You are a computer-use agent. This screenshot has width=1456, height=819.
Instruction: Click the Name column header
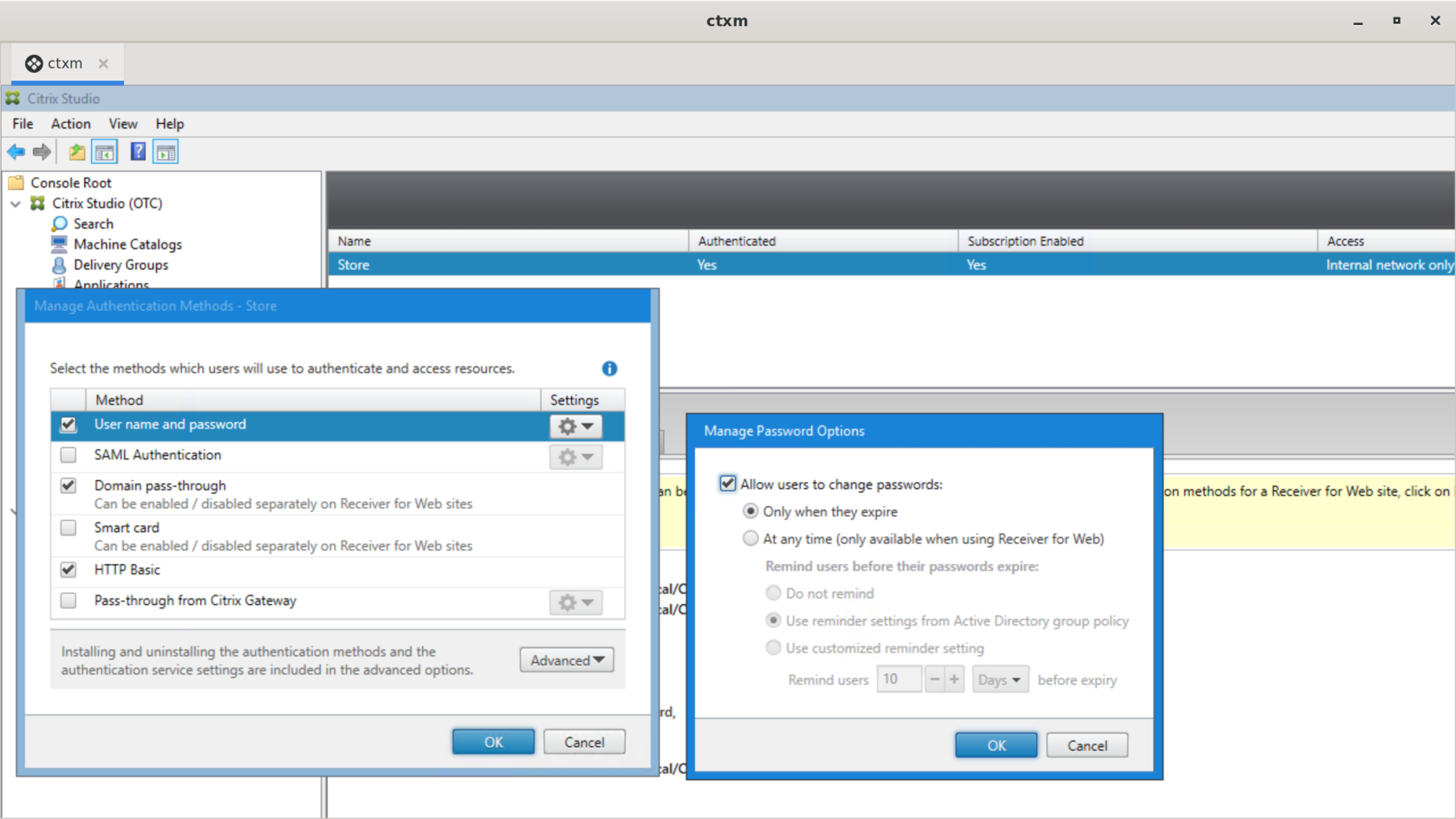pyautogui.click(x=508, y=241)
